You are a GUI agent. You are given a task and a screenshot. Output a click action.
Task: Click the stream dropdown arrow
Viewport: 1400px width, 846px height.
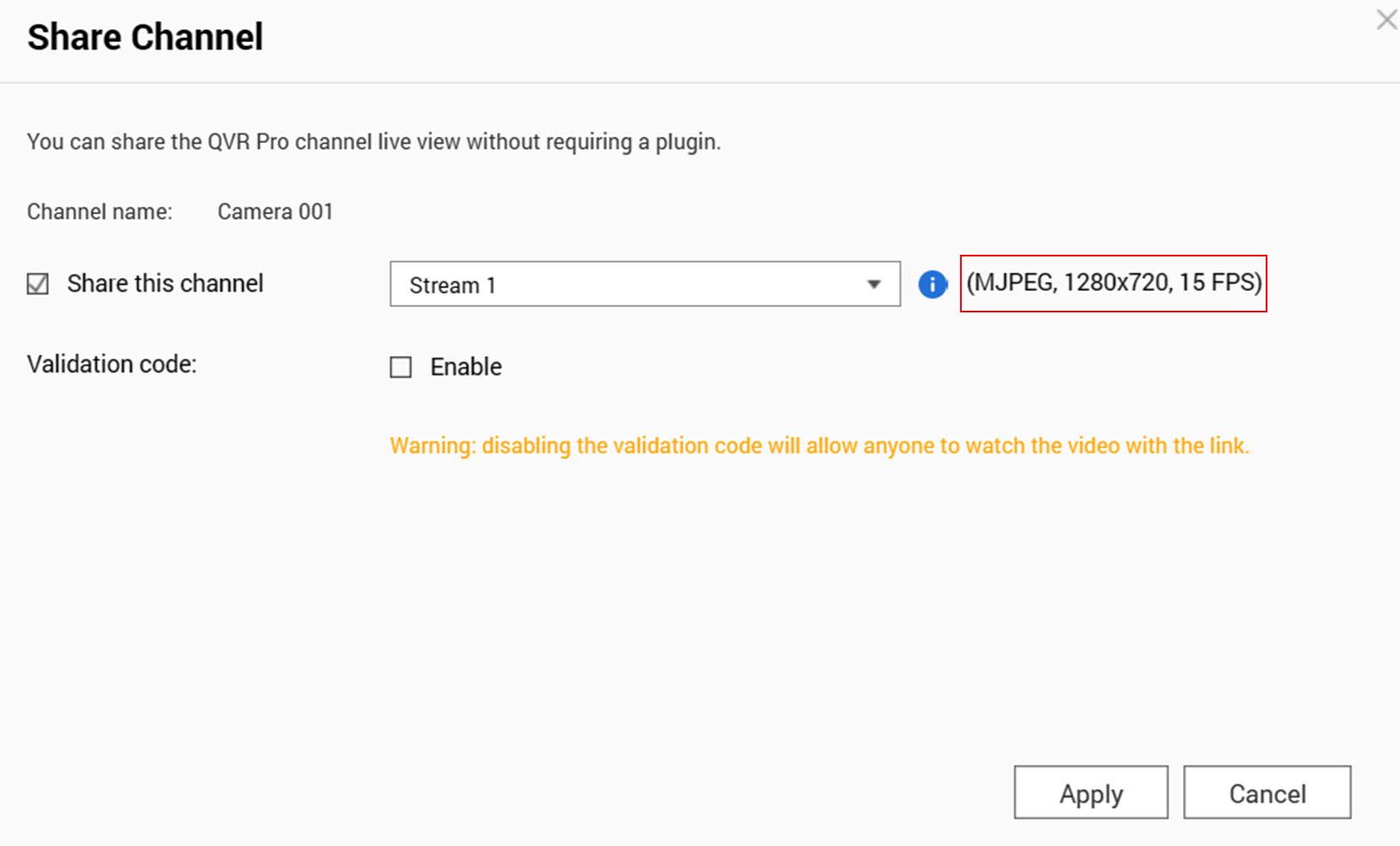tap(874, 285)
